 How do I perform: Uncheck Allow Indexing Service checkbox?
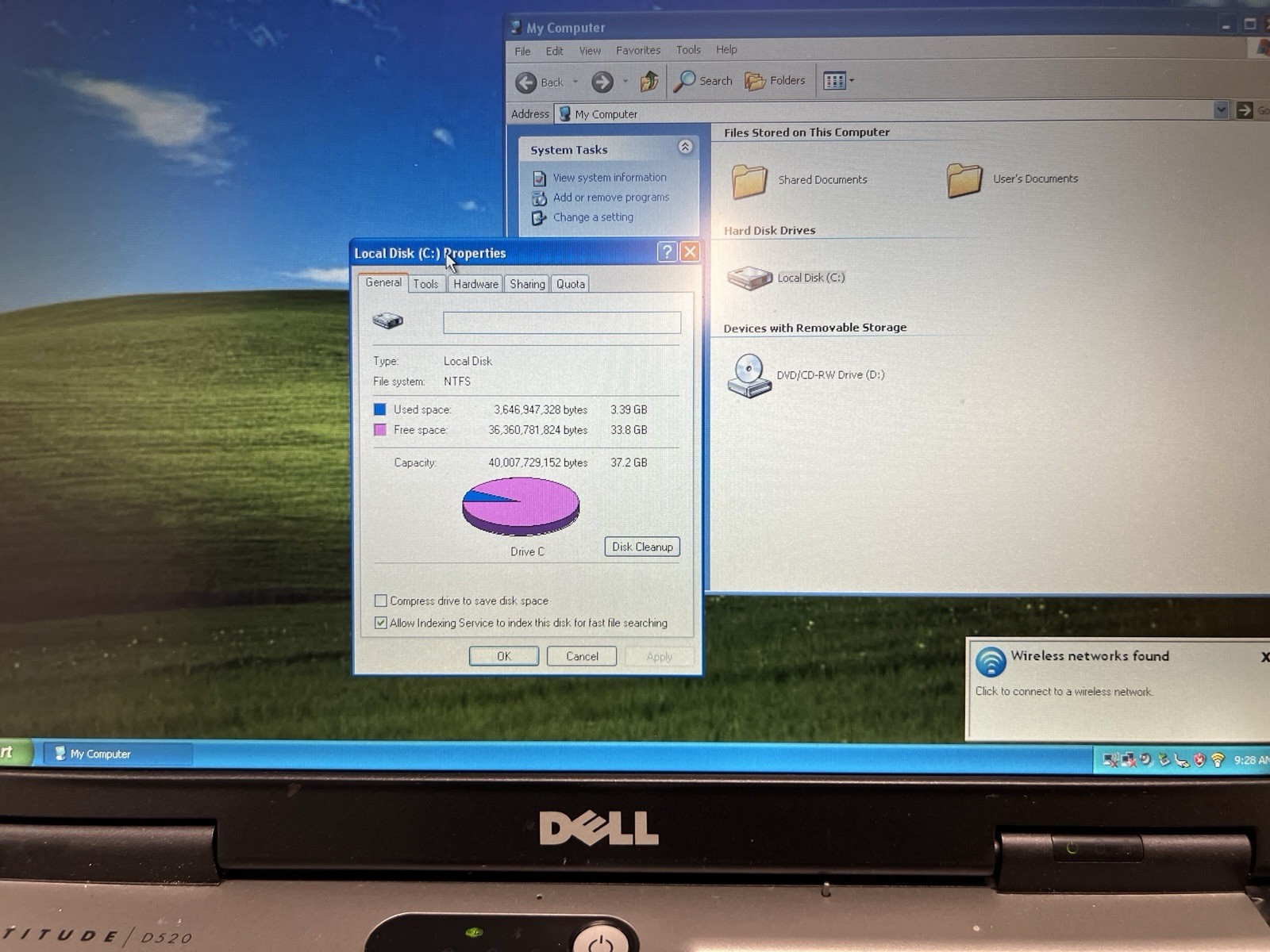point(380,623)
